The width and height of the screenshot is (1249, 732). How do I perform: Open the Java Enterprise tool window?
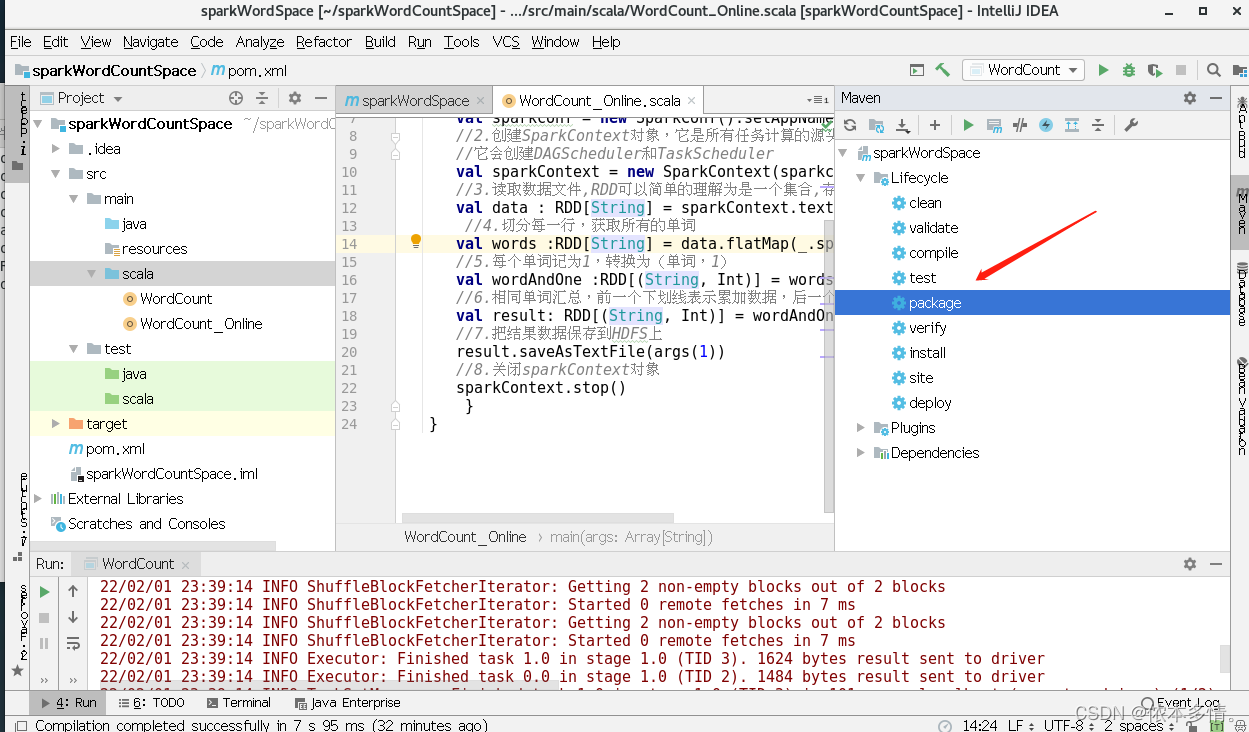[x=346, y=703]
